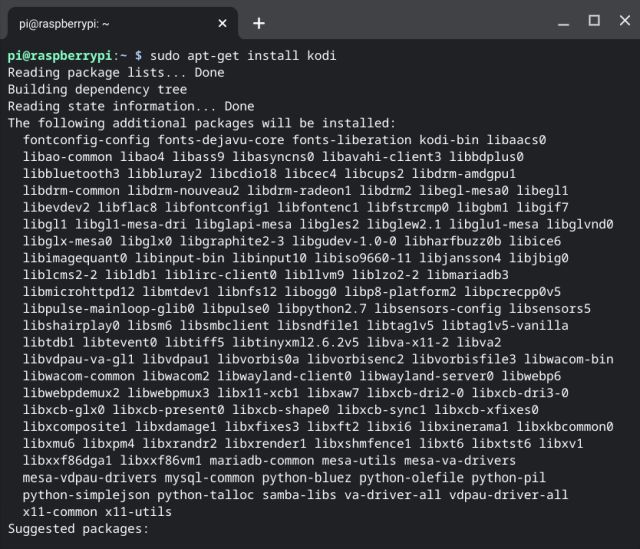
Task: Click the 'sudo apt-get install kodi' command
Action: [243, 56]
